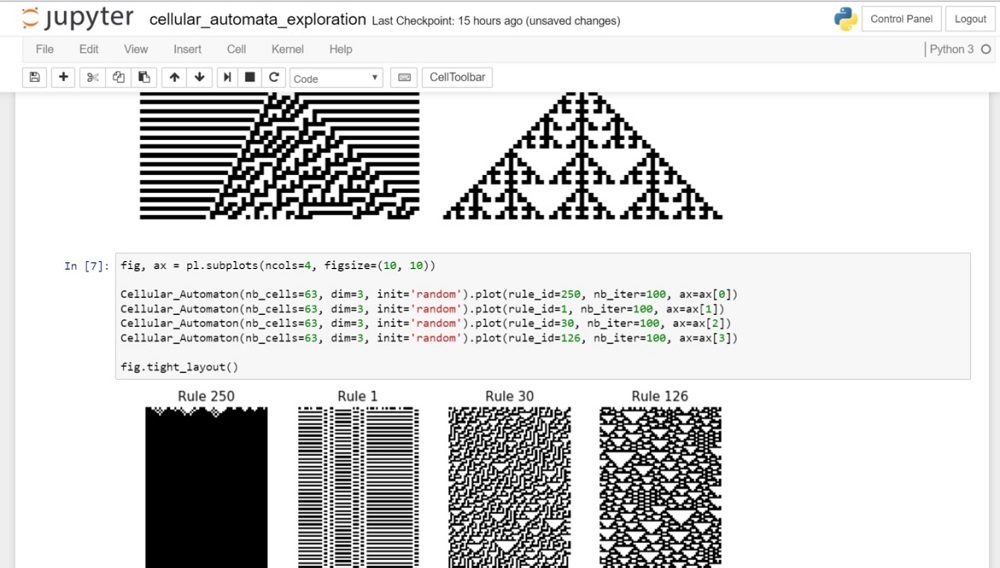1000x568 pixels.
Task: Open the Cell menu
Action: point(236,49)
